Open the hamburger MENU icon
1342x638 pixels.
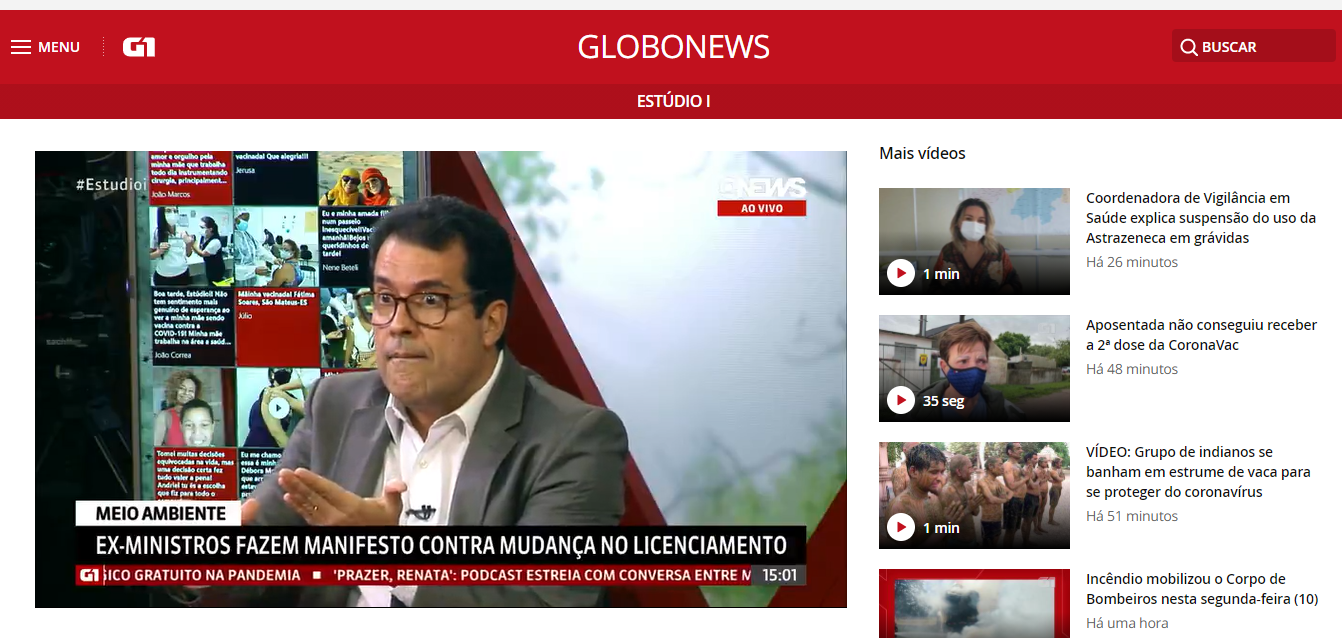[21, 47]
